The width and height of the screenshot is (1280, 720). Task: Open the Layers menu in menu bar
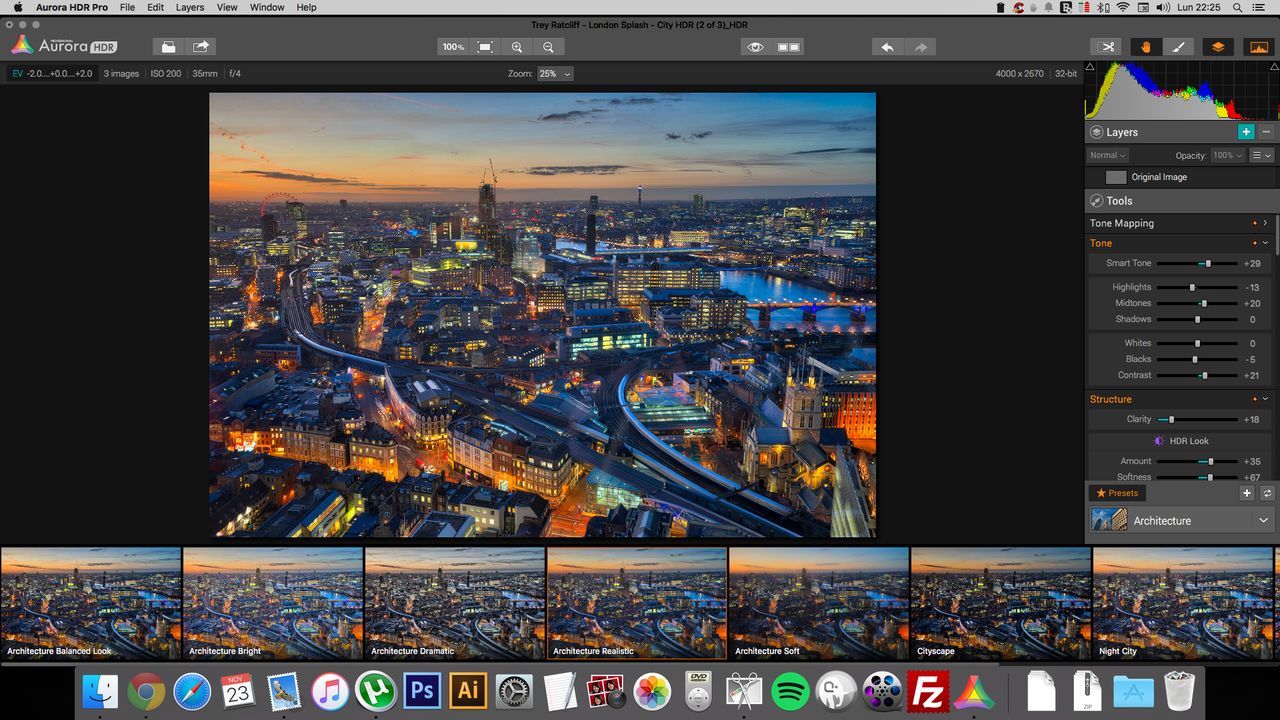coord(190,7)
